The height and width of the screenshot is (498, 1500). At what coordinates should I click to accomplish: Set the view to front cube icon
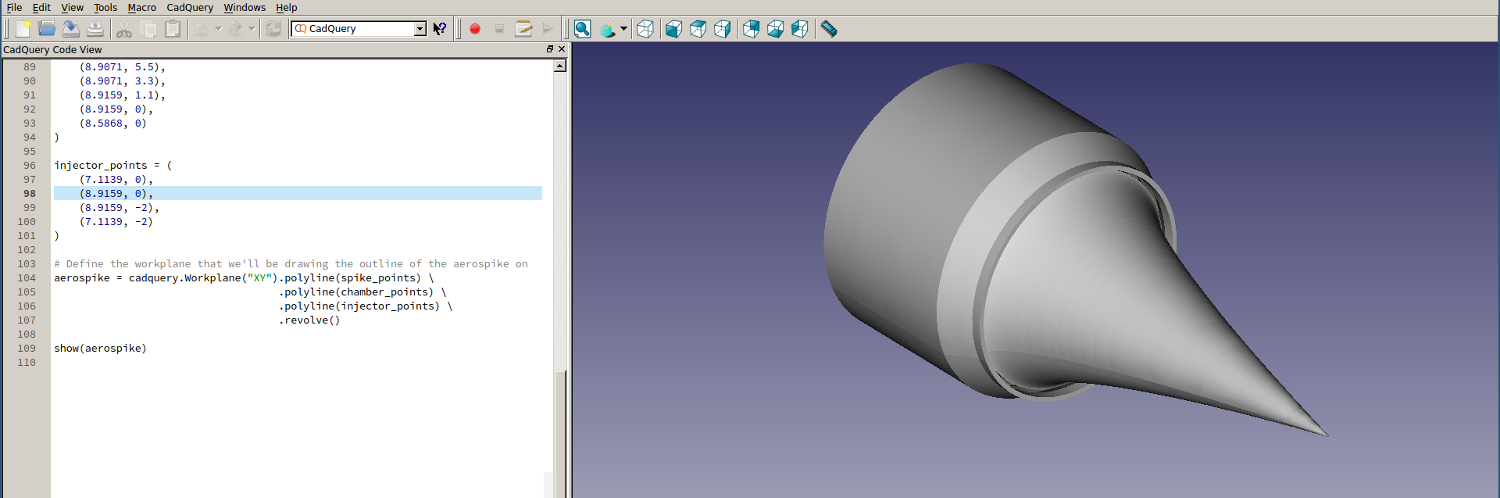pyautogui.click(x=674, y=29)
